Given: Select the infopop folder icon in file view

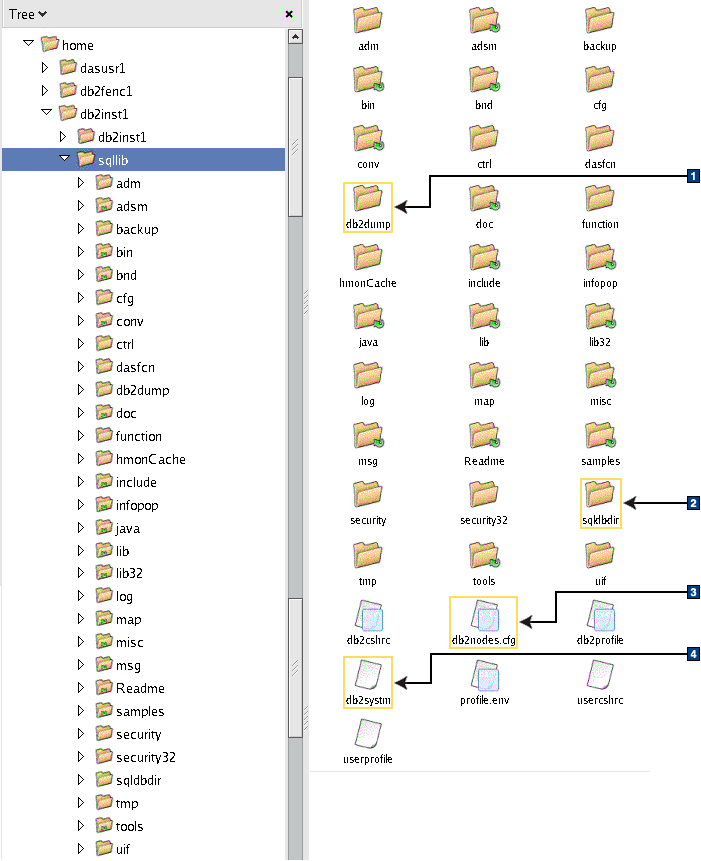Looking at the screenshot, I should tap(599, 257).
